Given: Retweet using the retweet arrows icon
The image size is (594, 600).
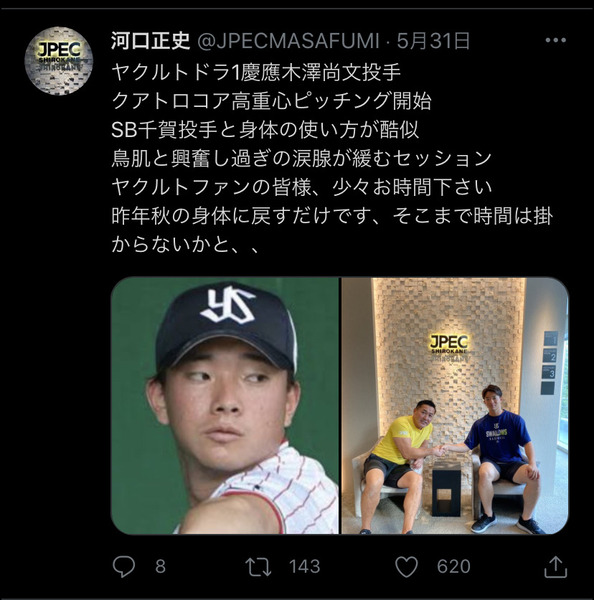Looking at the screenshot, I should pos(258,567).
